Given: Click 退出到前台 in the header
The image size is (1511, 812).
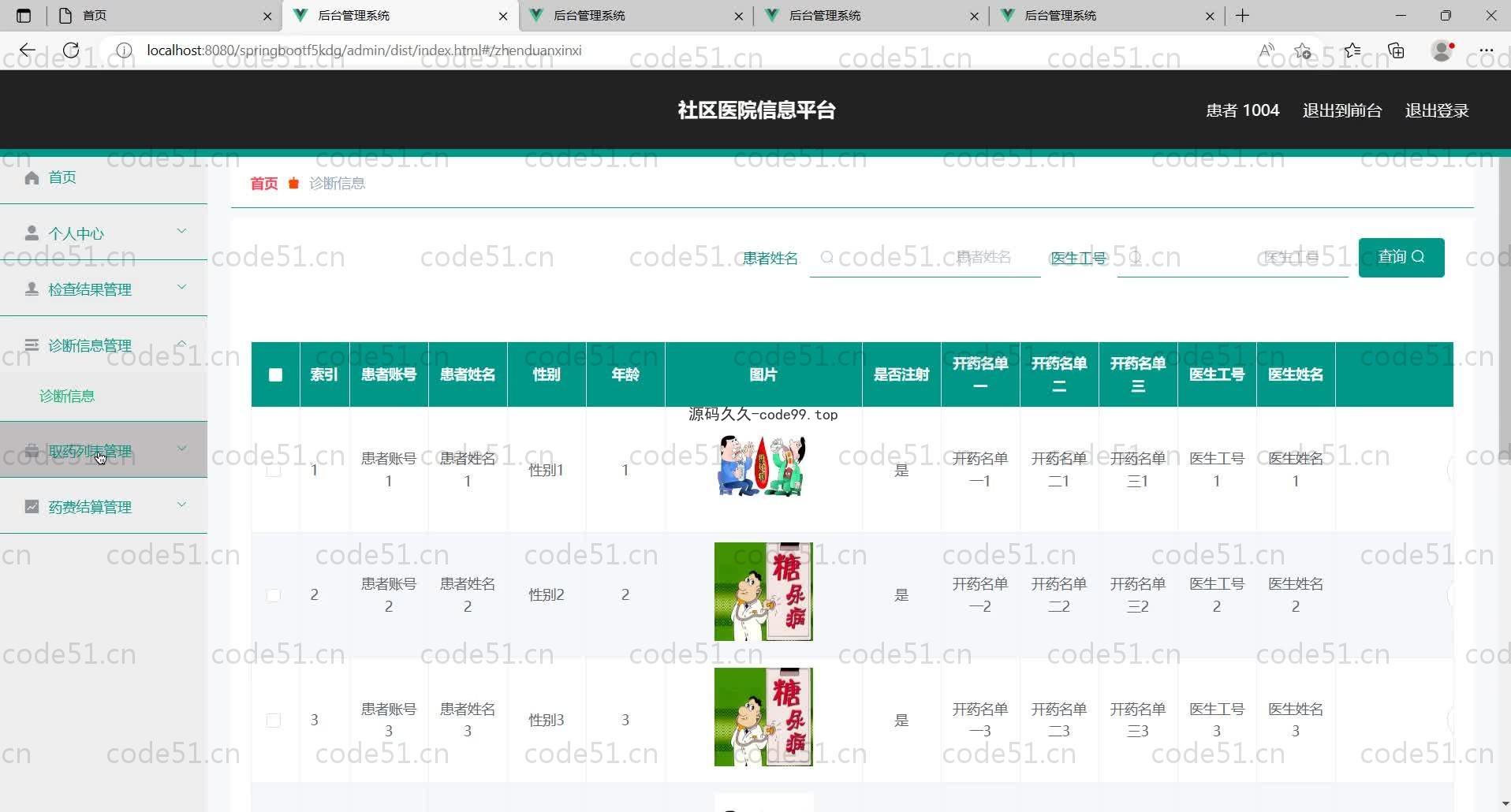Looking at the screenshot, I should coord(1342,110).
